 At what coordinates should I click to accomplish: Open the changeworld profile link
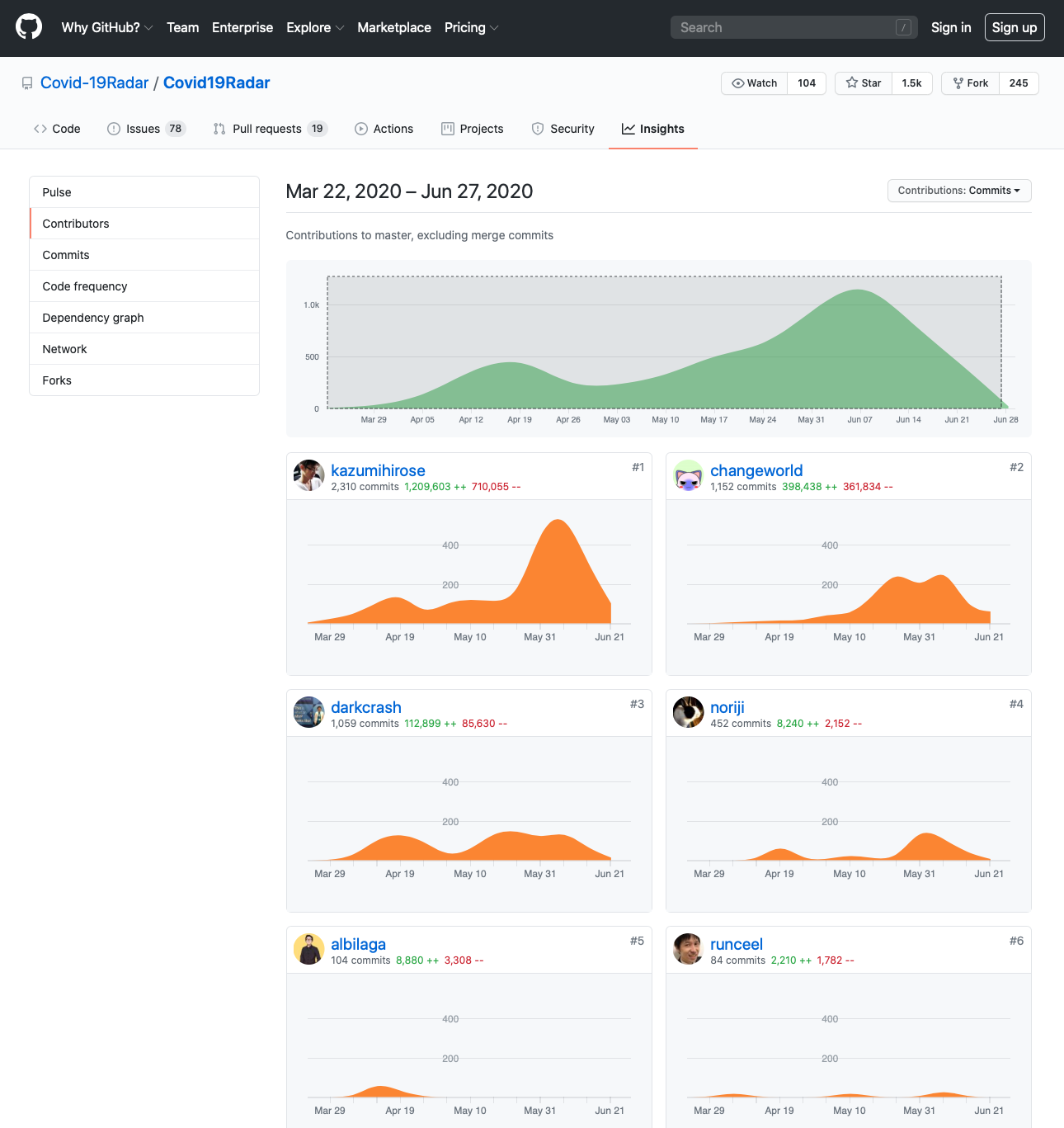[x=756, y=470]
